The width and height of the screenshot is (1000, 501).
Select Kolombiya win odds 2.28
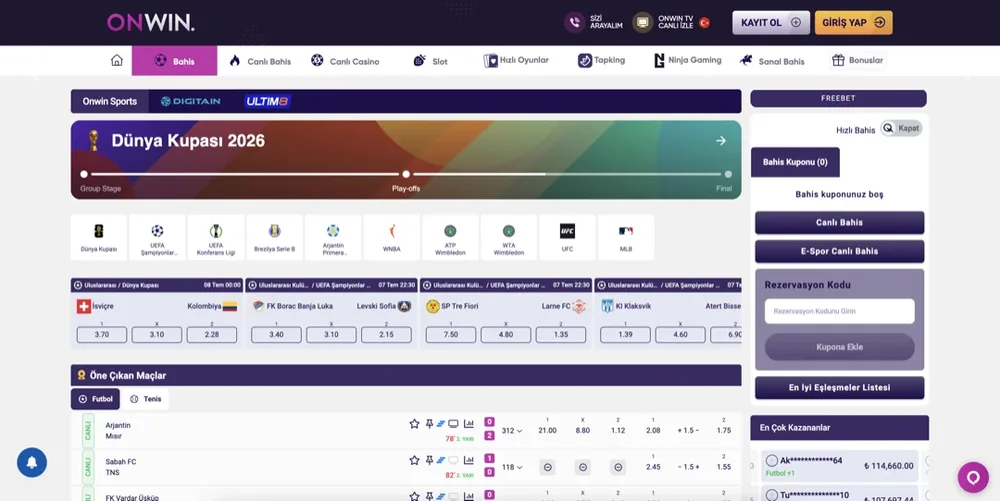coord(212,335)
